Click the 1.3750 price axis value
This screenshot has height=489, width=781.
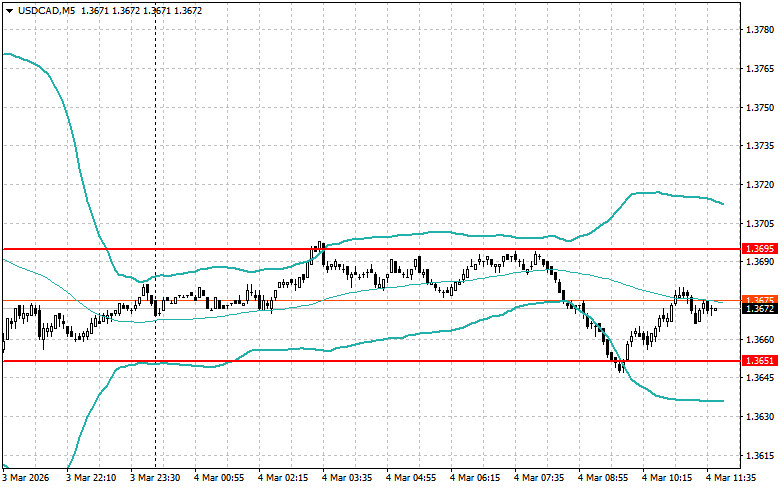(760, 108)
